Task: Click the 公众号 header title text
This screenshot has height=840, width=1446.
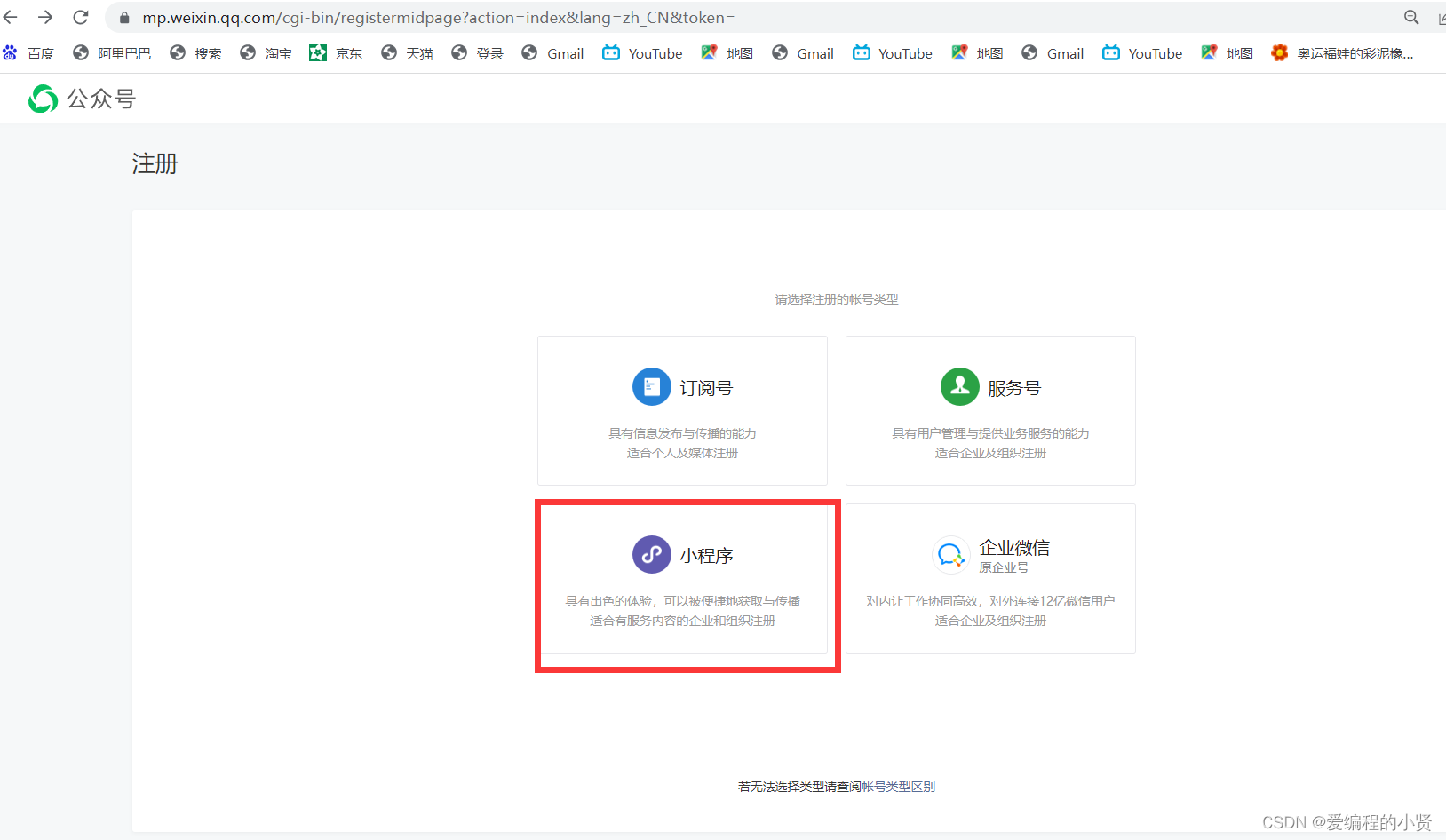Action: 101,99
